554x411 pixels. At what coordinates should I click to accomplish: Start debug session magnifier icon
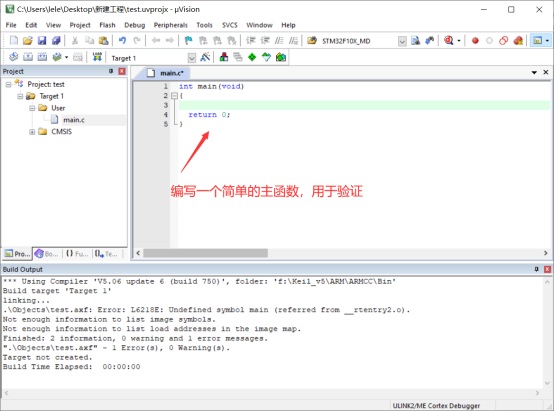pyautogui.click(x=449, y=40)
